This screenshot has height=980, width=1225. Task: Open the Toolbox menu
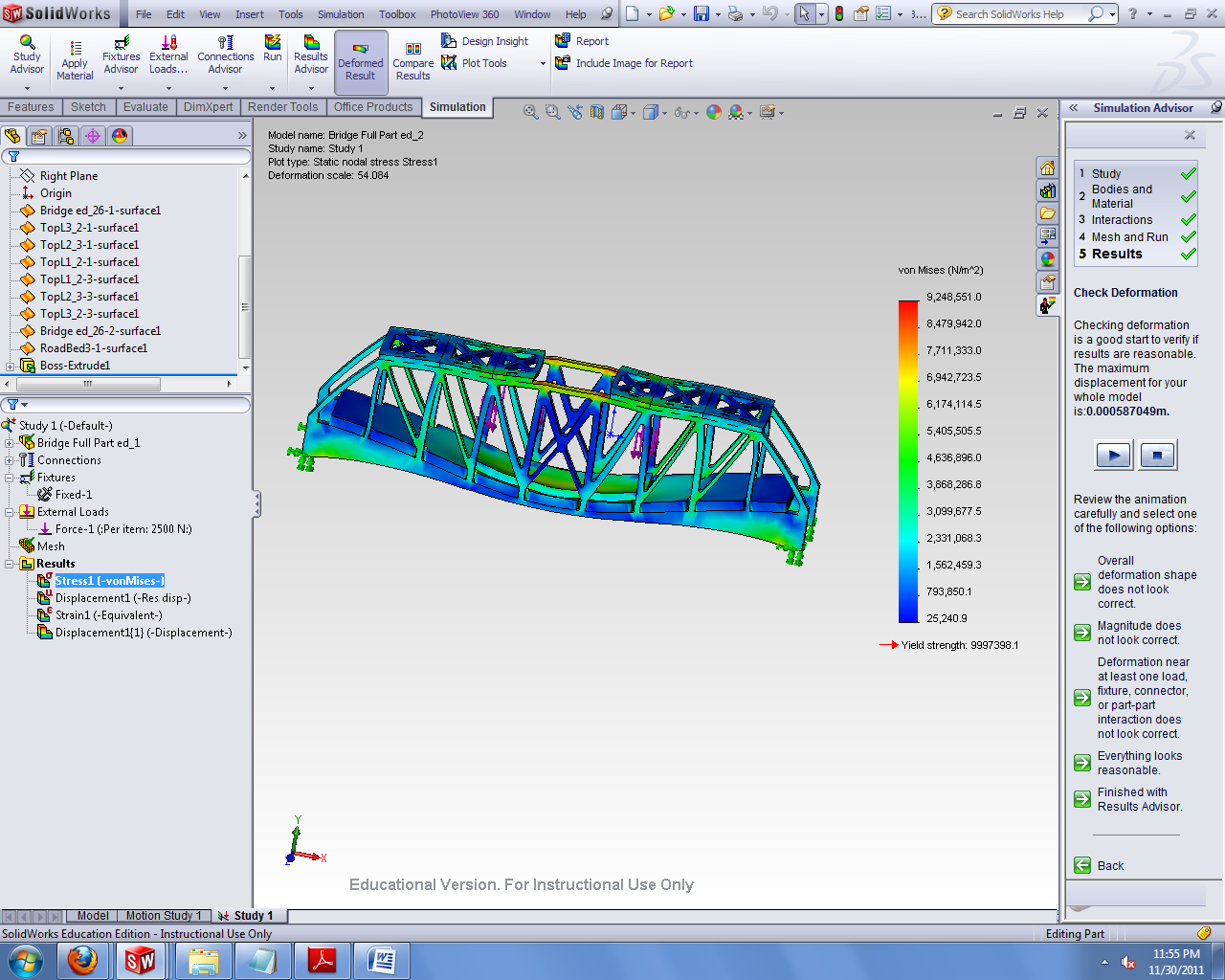tap(397, 14)
